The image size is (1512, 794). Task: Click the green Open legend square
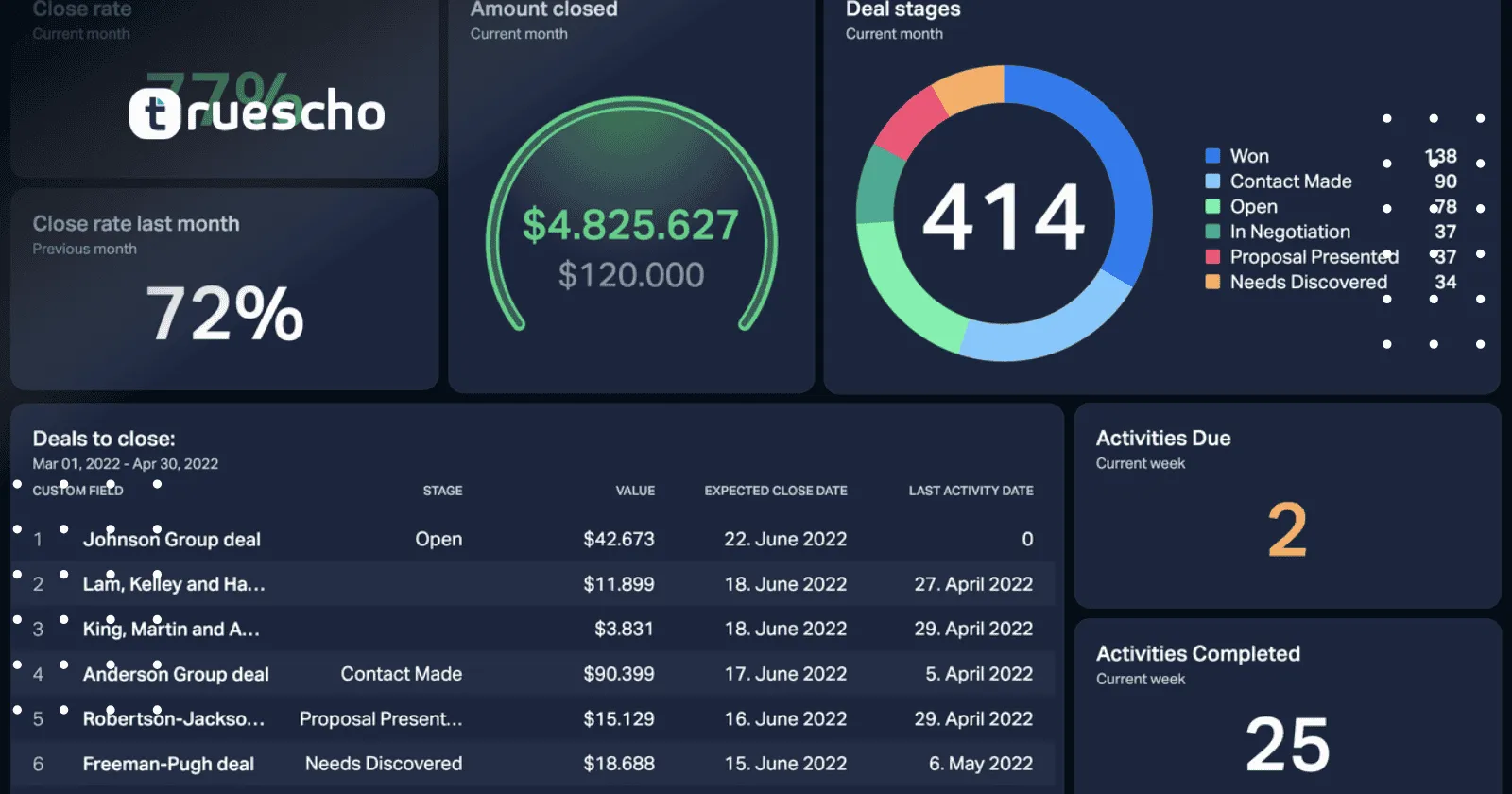click(x=1212, y=206)
